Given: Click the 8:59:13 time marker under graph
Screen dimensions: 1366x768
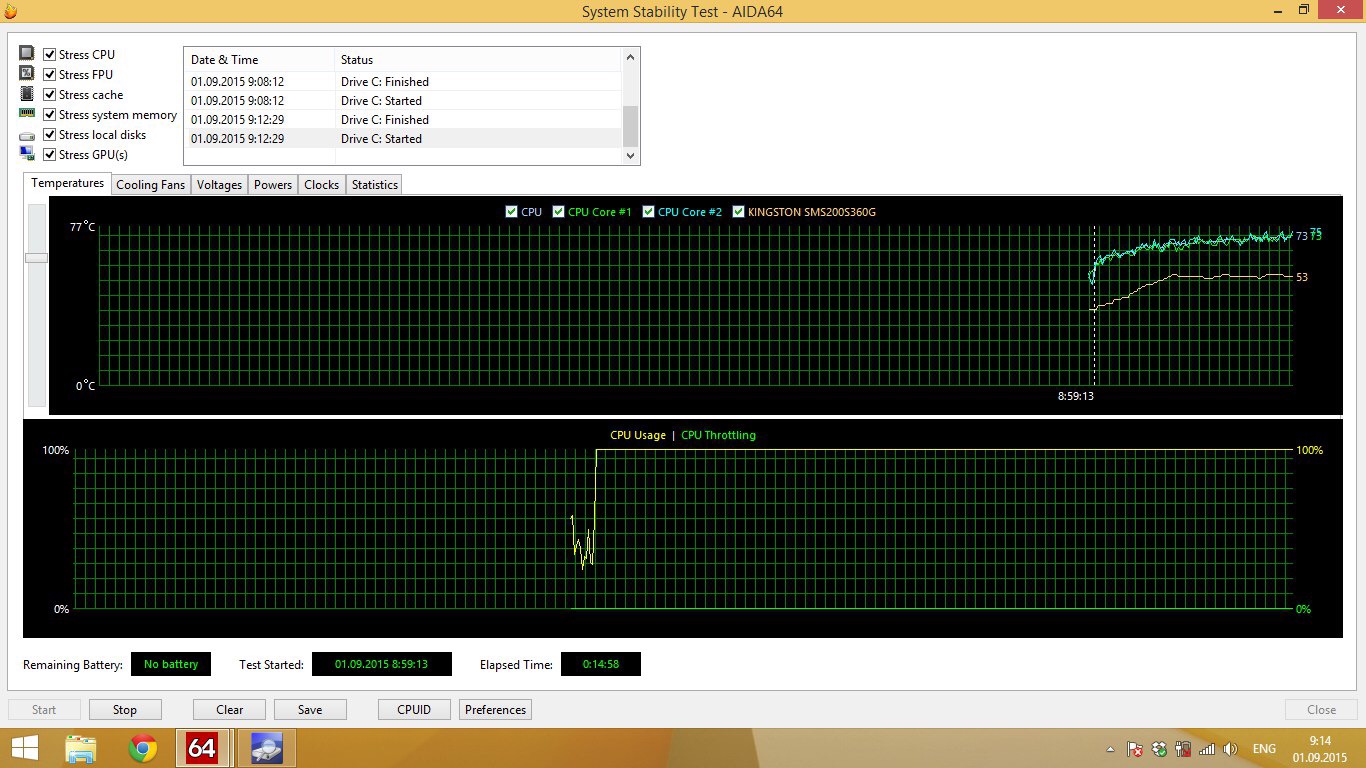Looking at the screenshot, I should click(x=1076, y=396).
